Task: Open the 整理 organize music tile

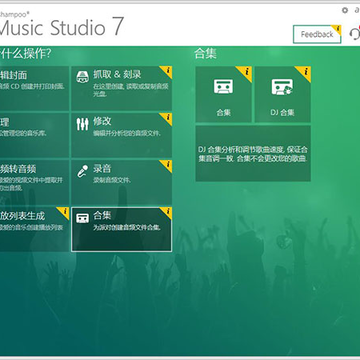Action: tap(34, 135)
